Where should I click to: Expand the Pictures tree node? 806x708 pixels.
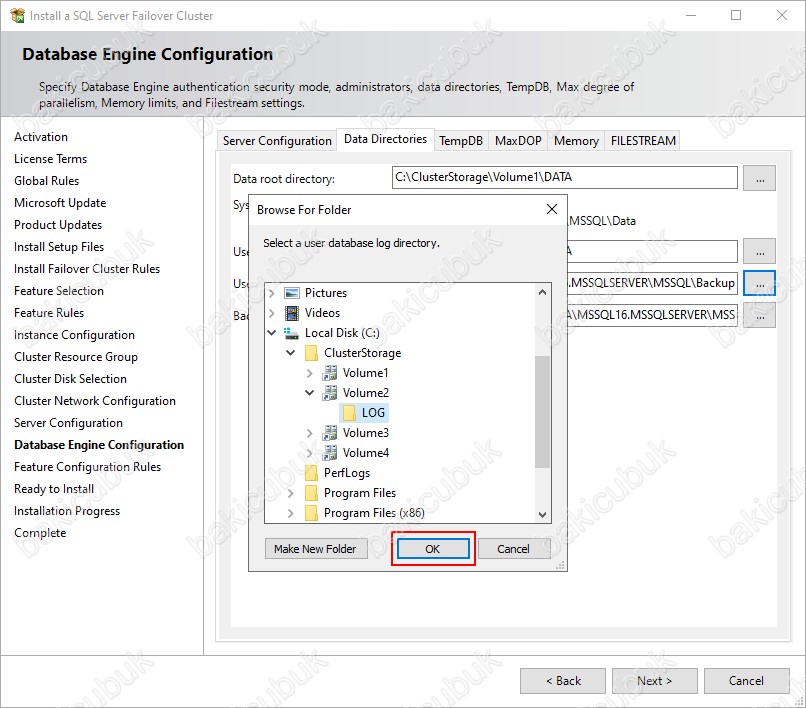tap(272, 293)
